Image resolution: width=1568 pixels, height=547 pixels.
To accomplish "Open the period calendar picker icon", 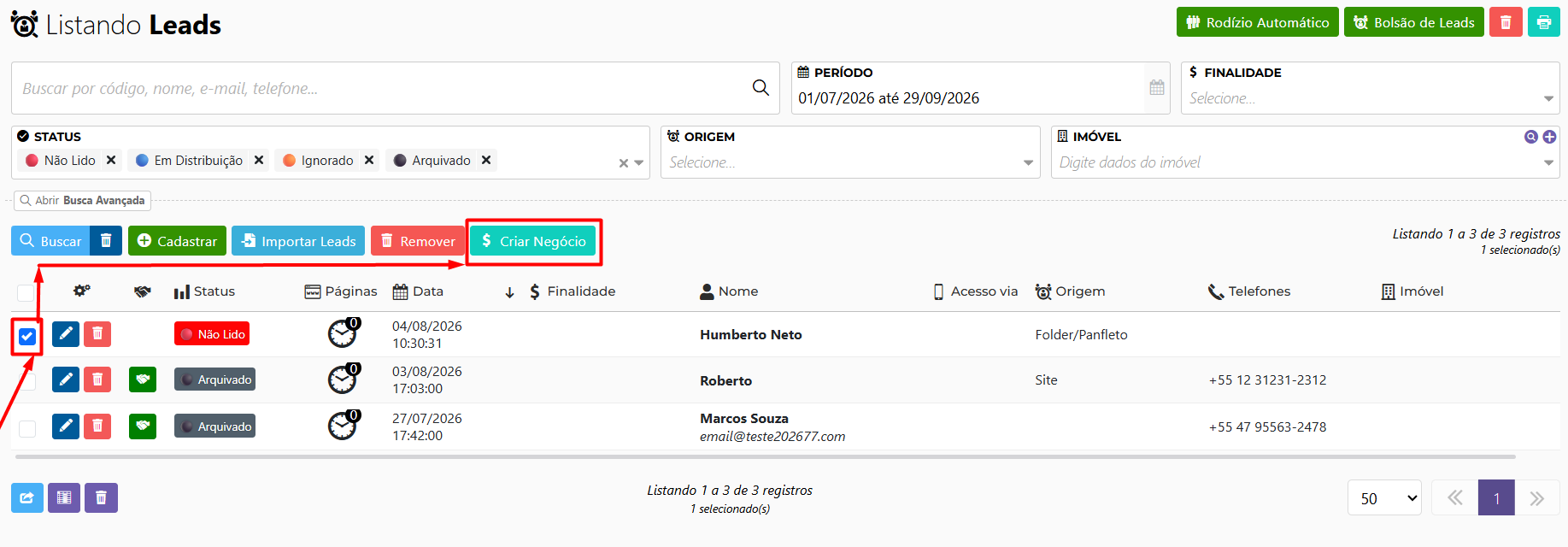I will click(1157, 87).
